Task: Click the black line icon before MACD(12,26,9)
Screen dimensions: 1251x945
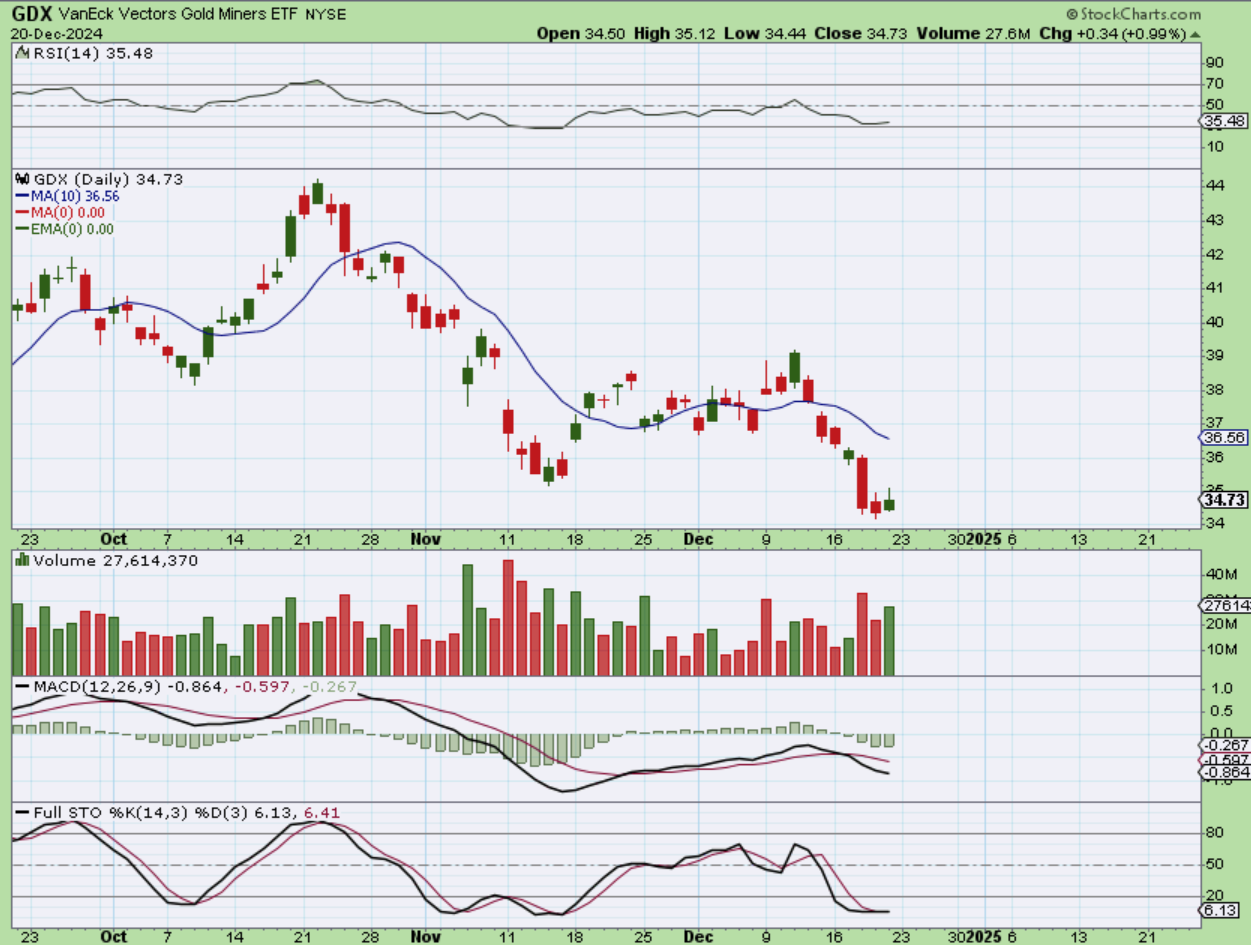Action: [21, 687]
